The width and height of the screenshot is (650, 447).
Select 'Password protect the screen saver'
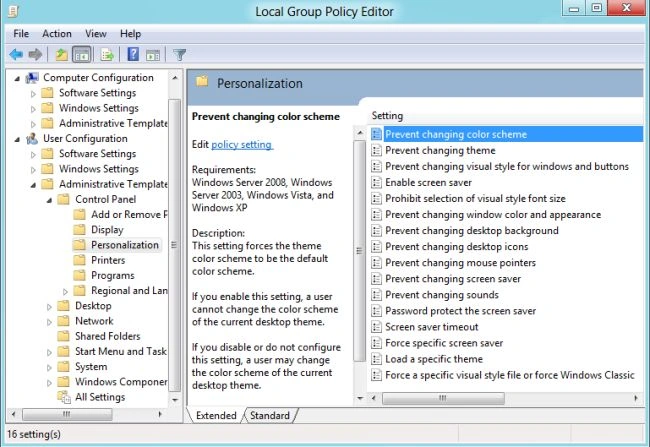click(x=460, y=311)
